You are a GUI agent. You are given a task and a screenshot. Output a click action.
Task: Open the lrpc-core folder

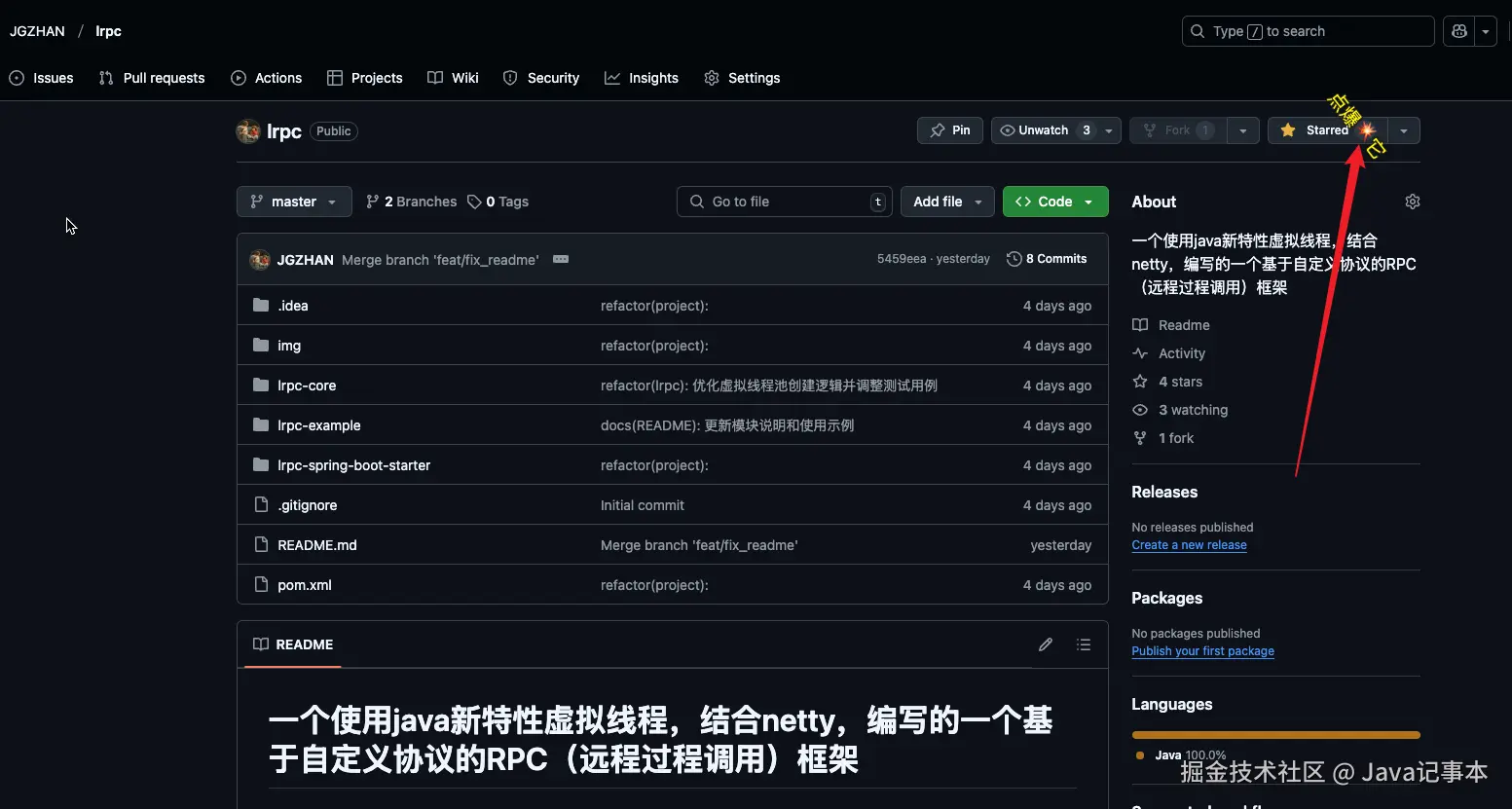pos(307,386)
